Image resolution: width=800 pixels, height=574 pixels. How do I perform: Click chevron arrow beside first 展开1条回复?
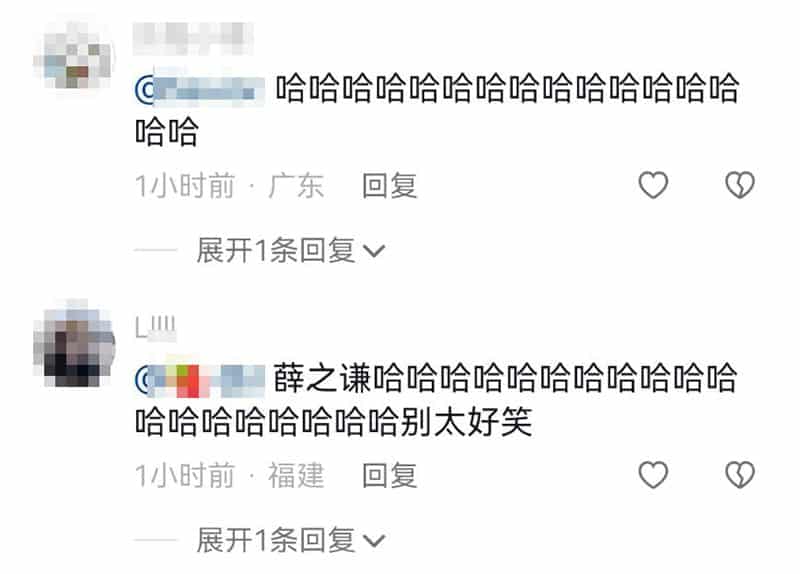373,251
